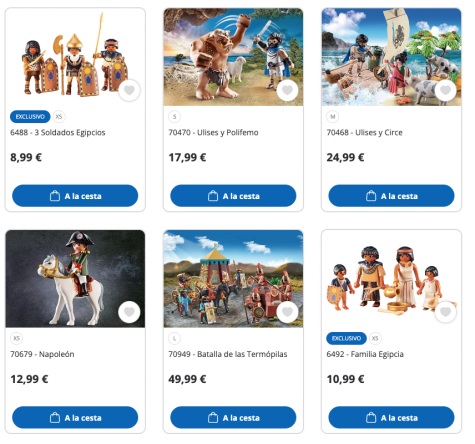Open 6492 - Familia Egipcia title link
Viewport: 475px width, 444px height.
click(x=365, y=354)
